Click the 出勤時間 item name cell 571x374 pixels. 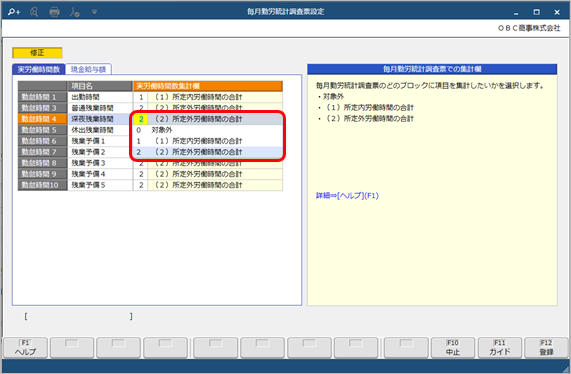tap(100, 97)
